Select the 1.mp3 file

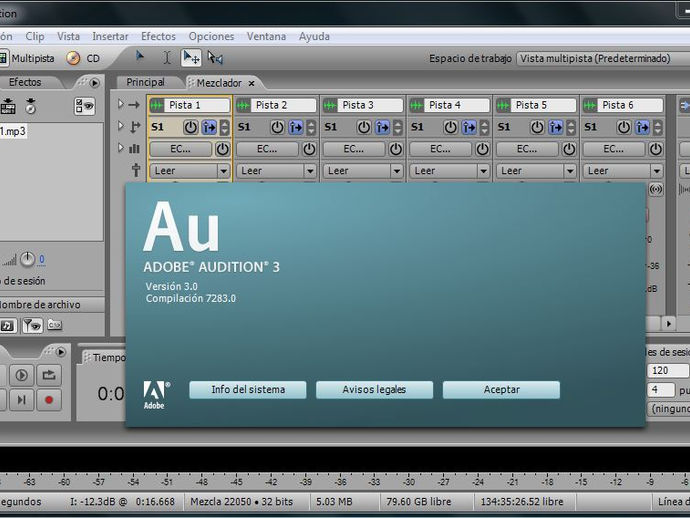click(13, 131)
